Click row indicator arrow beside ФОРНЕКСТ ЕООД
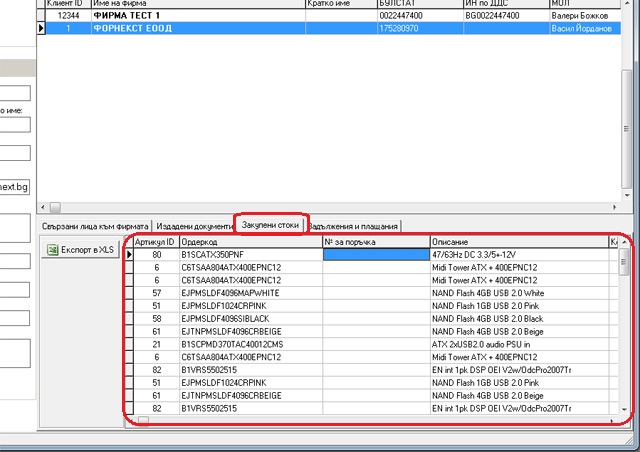This screenshot has height=452, width=640. click(x=41, y=29)
